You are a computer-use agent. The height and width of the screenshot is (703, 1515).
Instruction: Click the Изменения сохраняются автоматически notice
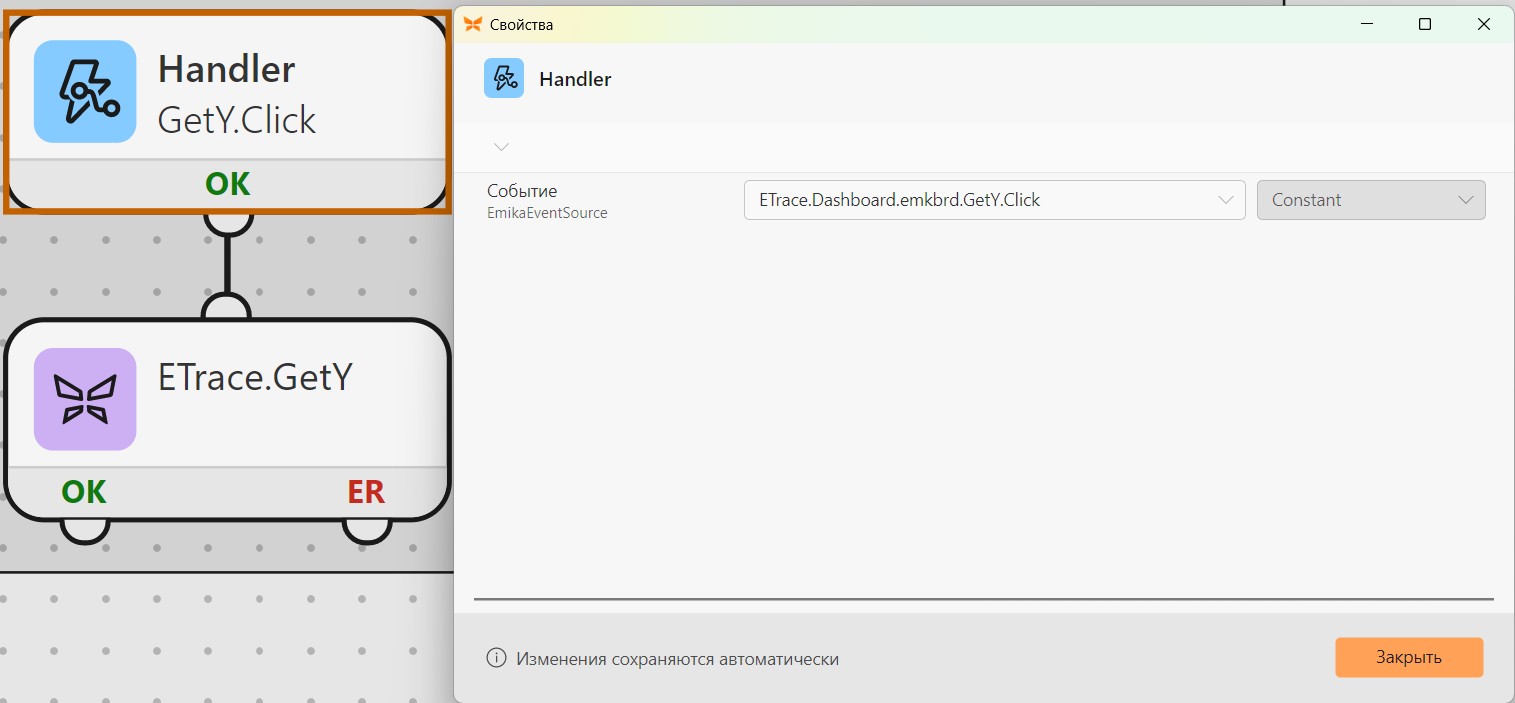677,659
